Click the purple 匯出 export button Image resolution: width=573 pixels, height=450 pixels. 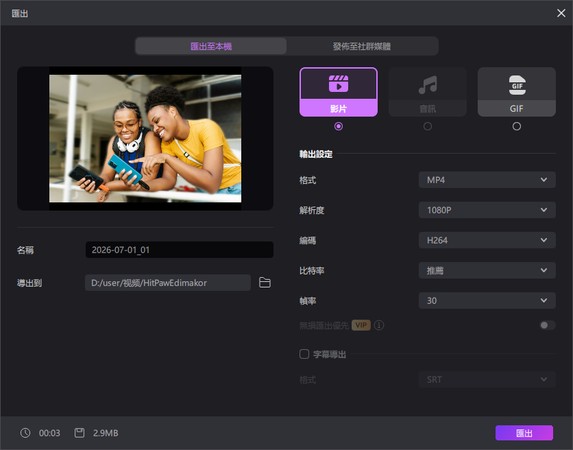coord(524,433)
